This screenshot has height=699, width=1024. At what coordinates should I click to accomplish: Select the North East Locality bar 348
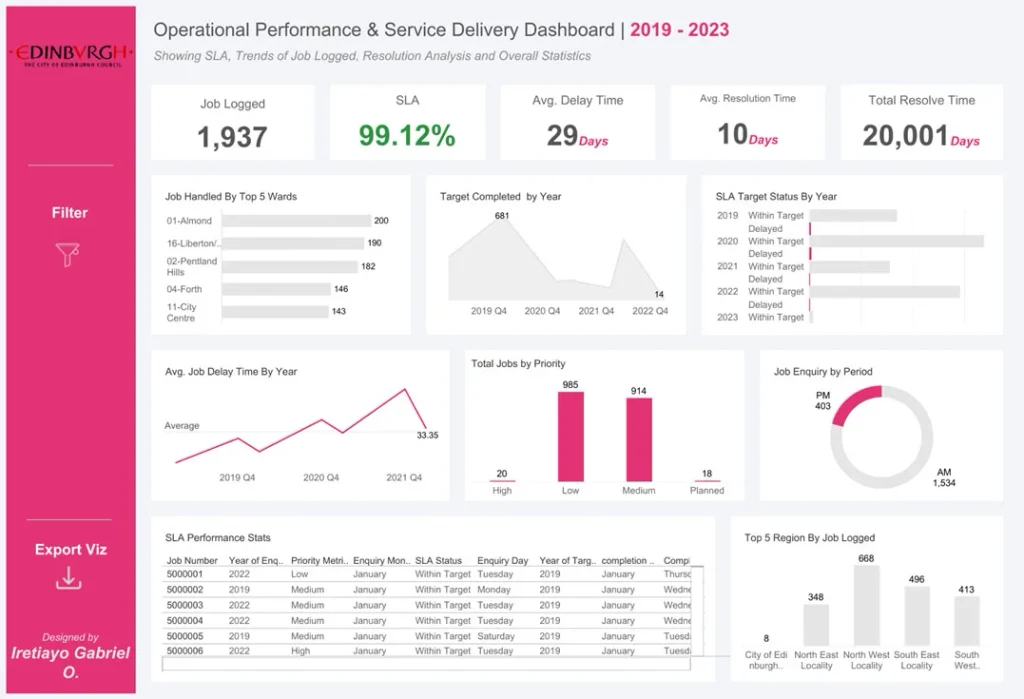pyautogui.click(x=816, y=625)
